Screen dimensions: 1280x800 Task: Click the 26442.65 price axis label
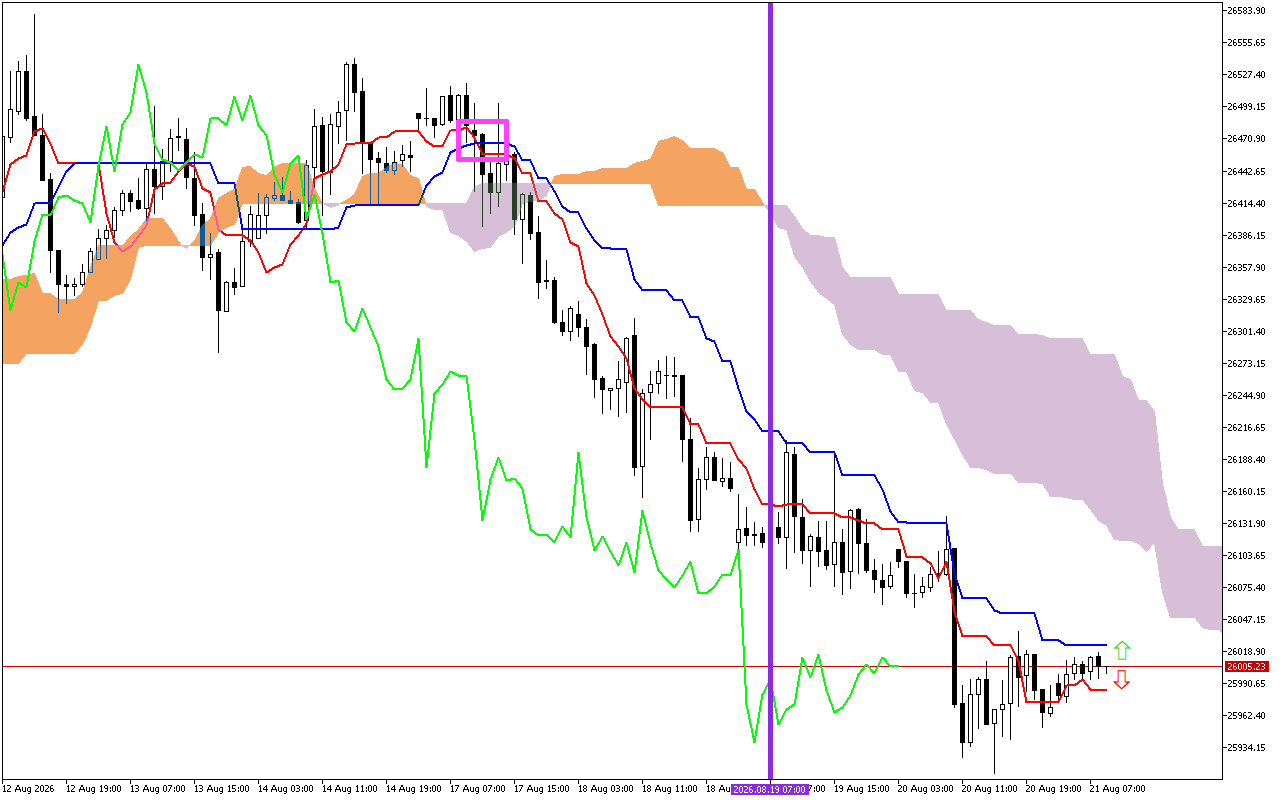tap(1246, 171)
